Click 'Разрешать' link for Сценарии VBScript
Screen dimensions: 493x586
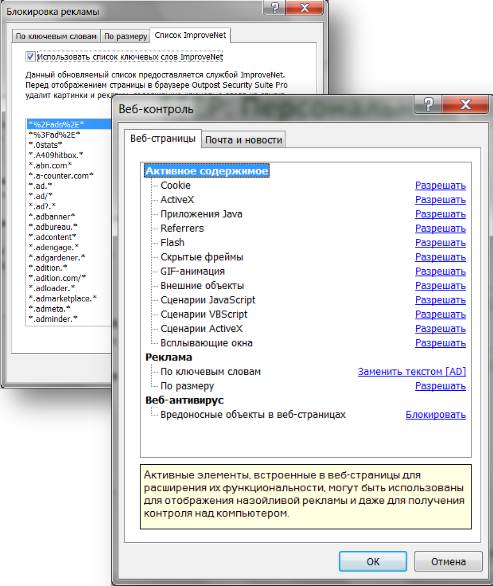click(440, 314)
